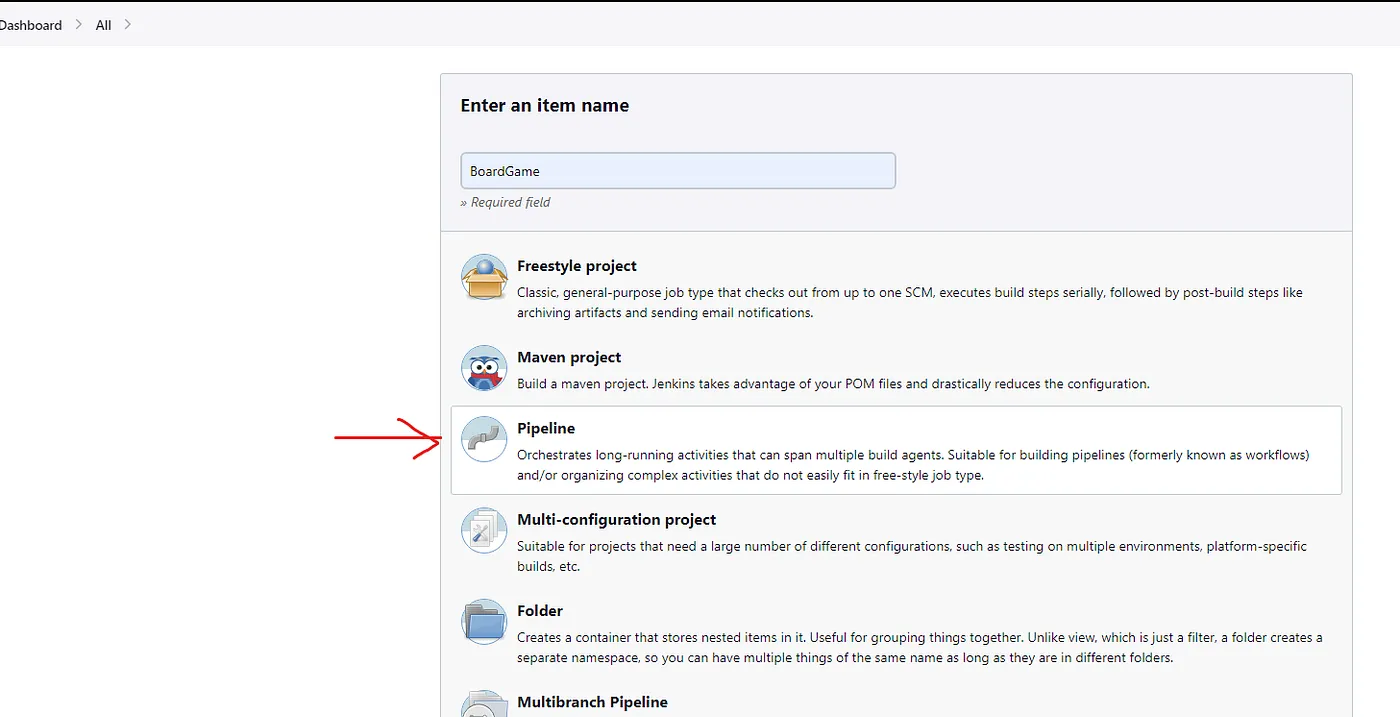Click the 'Suitable for projects that need' description
Image resolution: width=1400 pixels, height=717 pixels.
tap(912, 556)
